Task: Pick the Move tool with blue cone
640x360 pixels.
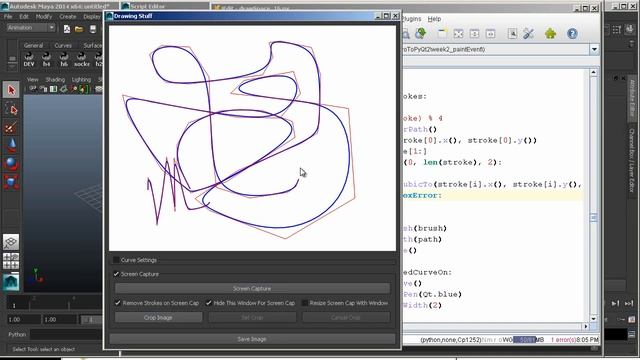Action: pos(11,146)
